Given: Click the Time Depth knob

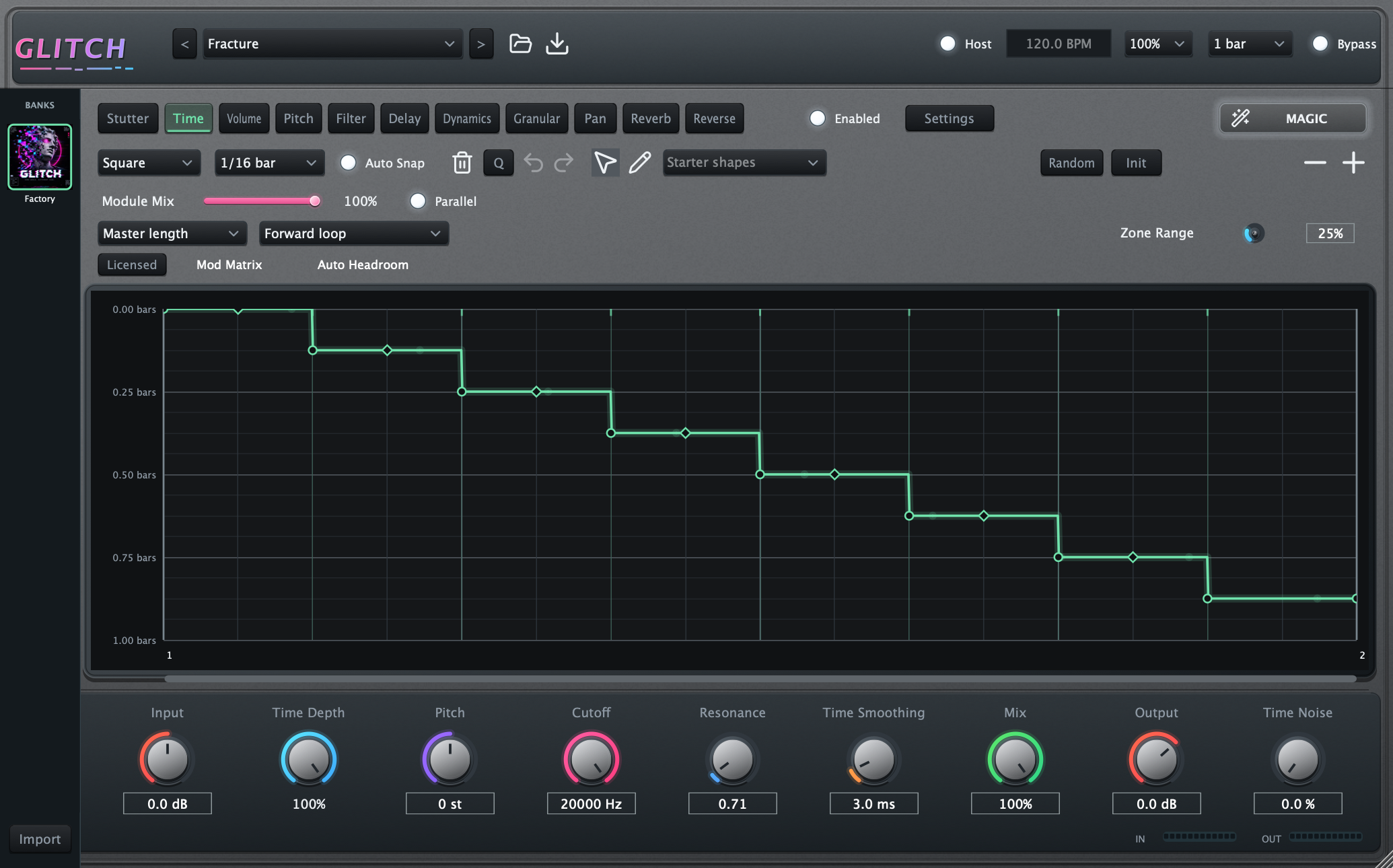Looking at the screenshot, I should point(309,760).
